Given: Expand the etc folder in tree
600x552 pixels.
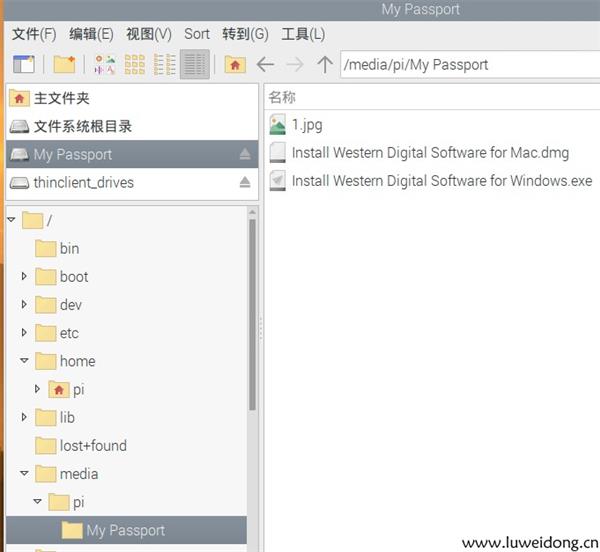Looking at the screenshot, I should pyautogui.click(x=25, y=333).
